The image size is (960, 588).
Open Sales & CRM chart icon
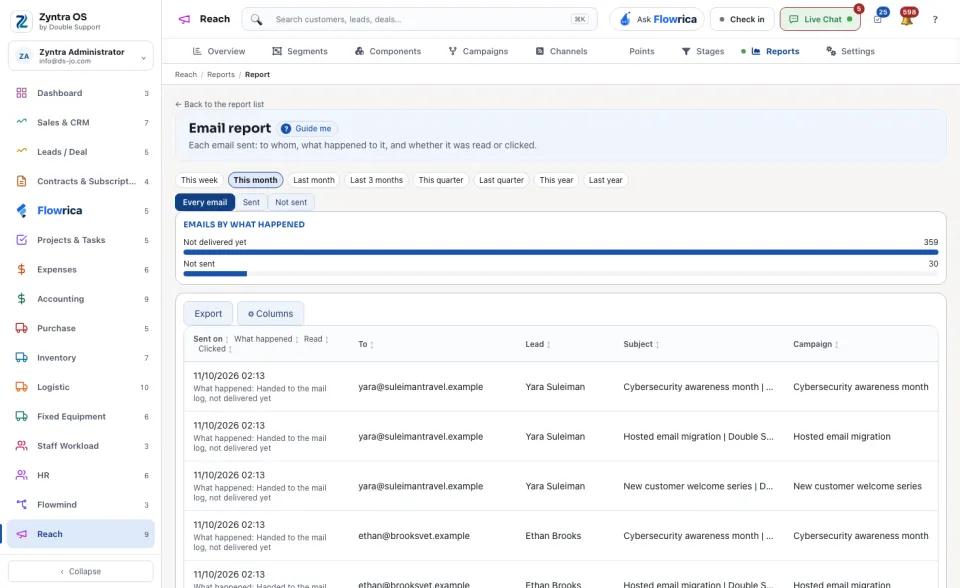(x=21, y=122)
